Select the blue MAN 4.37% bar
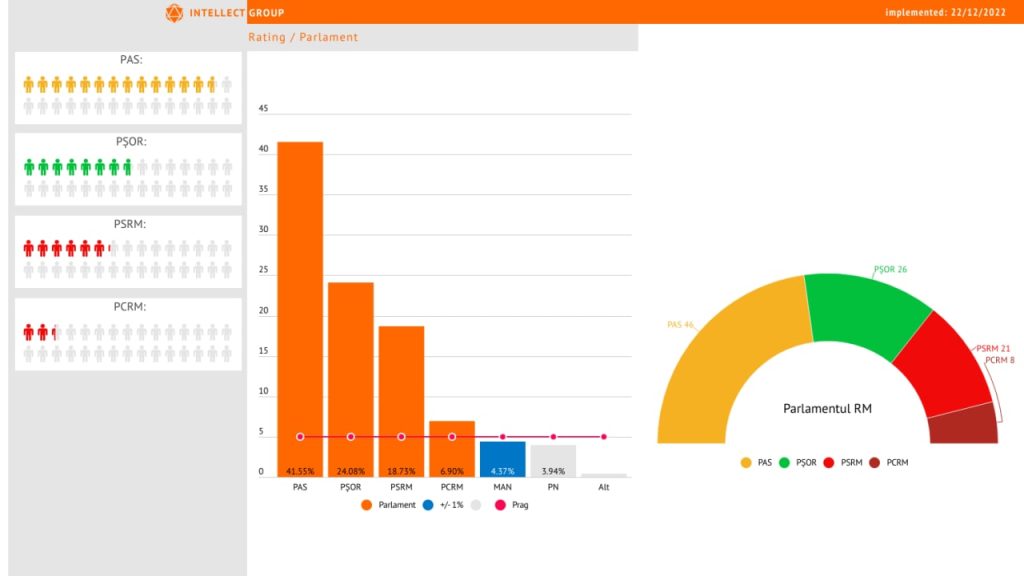Screen dimensions: 1024x576 pyautogui.click(x=502, y=459)
